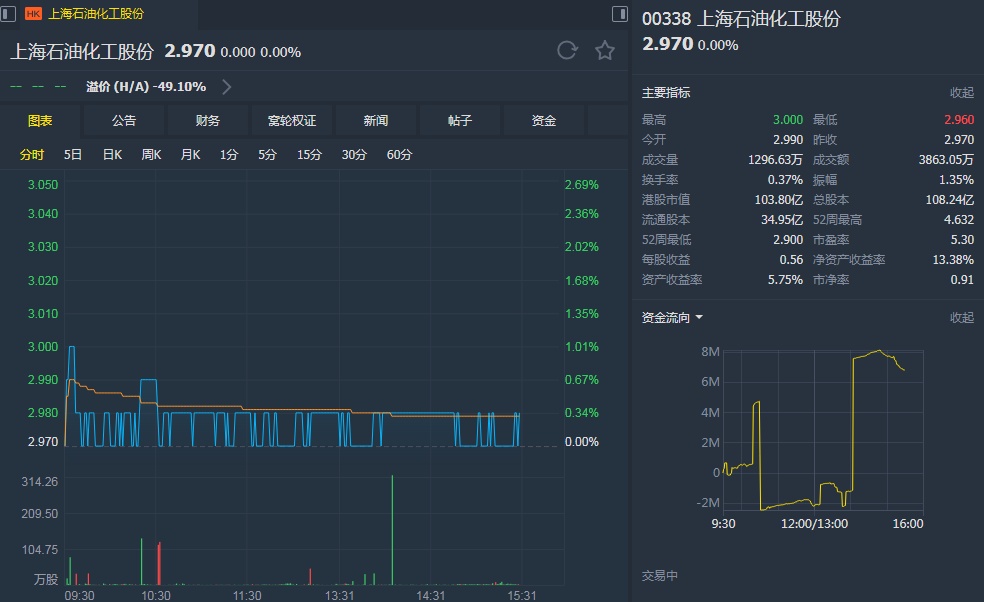Select the 月K chart period
Viewport: 984px width, 602px height.
[190, 154]
